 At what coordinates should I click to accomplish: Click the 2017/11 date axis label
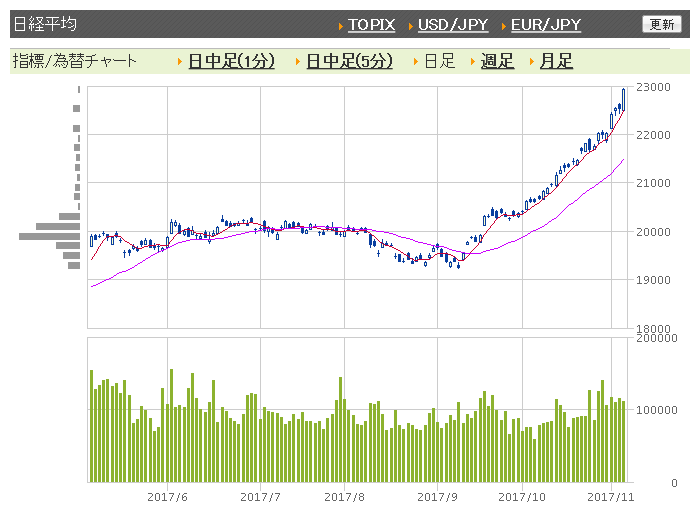(x=611, y=497)
